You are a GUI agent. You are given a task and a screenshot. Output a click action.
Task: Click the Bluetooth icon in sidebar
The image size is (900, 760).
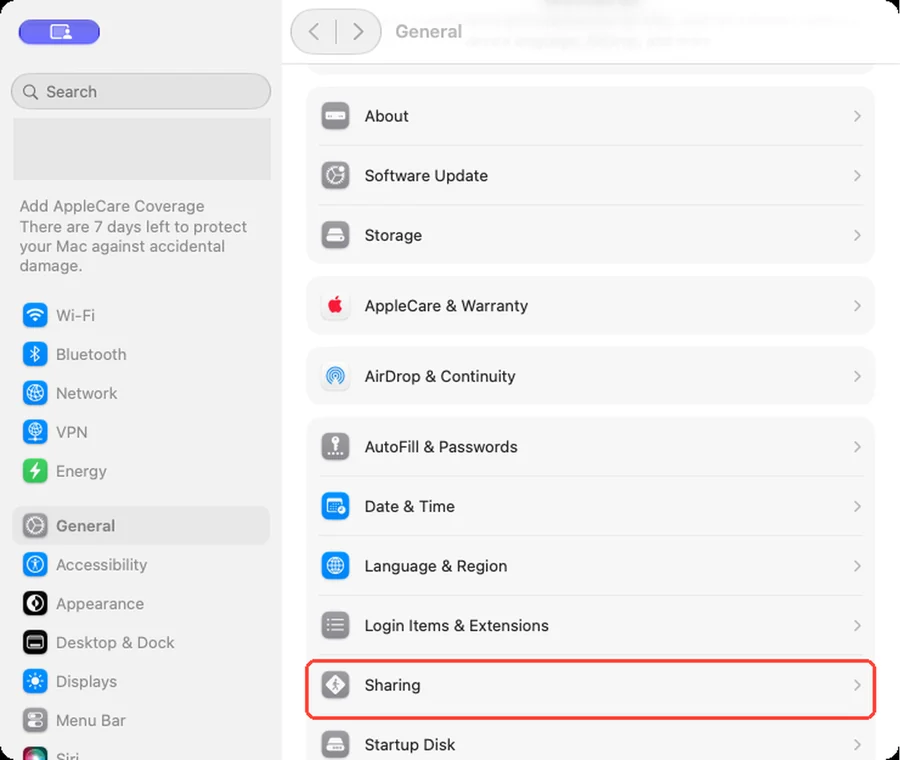point(35,354)
